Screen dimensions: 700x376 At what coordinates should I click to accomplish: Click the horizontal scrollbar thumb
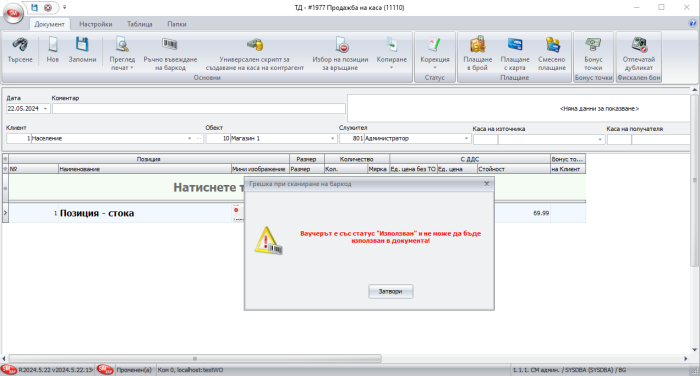[195, 358]
